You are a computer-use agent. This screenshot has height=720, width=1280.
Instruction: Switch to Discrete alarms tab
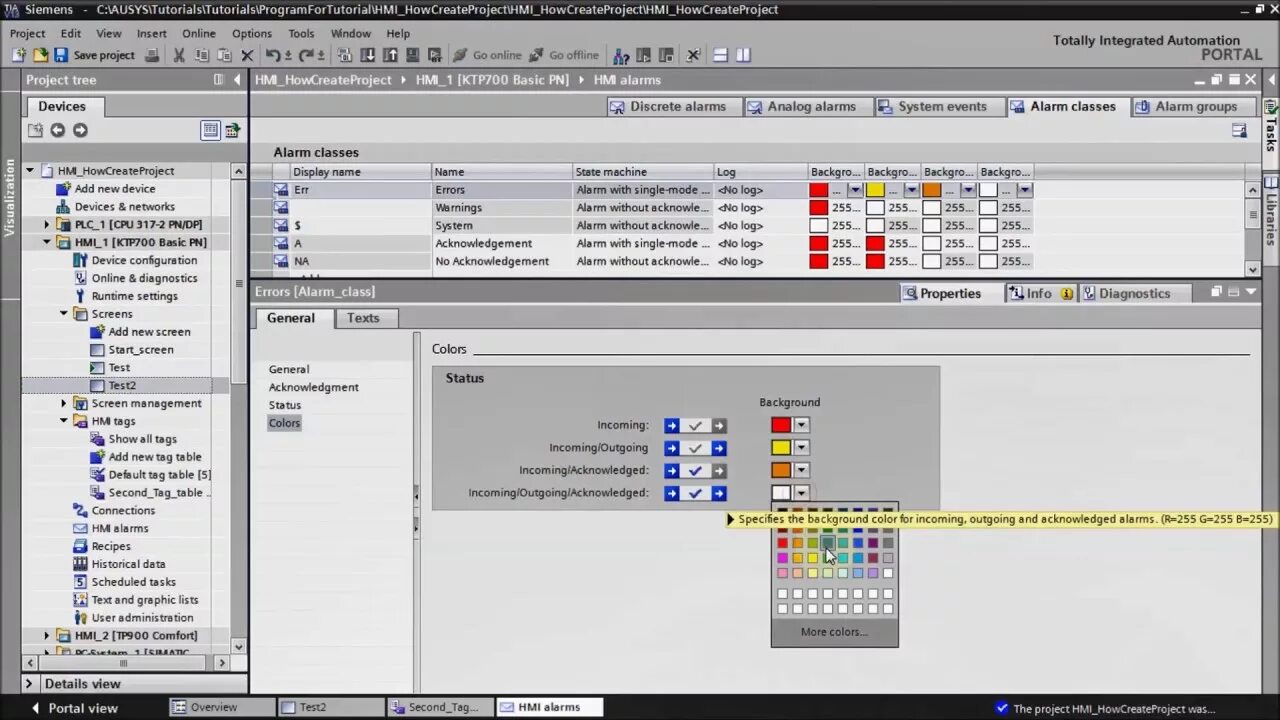673,106
